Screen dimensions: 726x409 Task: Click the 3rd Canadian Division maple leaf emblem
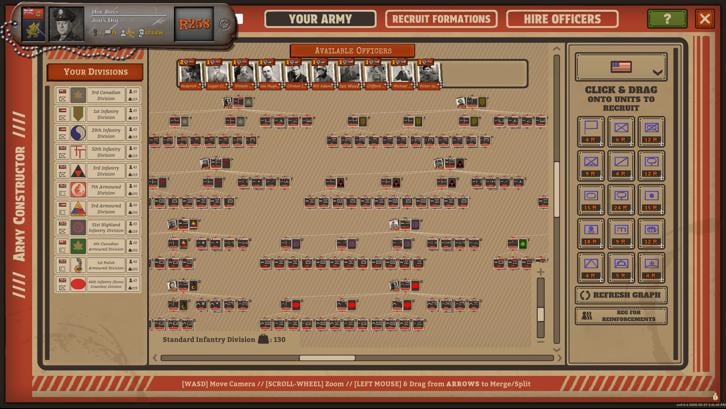(x=78, y=95)
